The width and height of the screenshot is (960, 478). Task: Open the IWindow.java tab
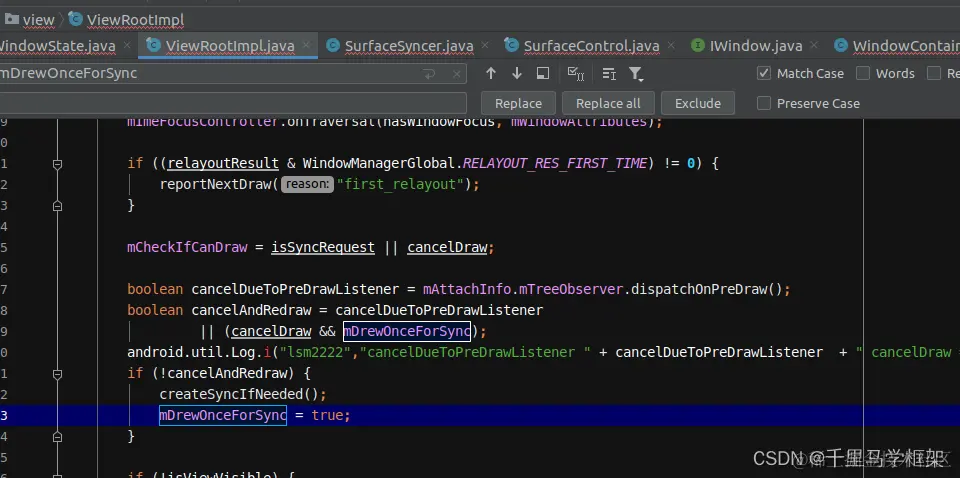[x=755, y=46]
